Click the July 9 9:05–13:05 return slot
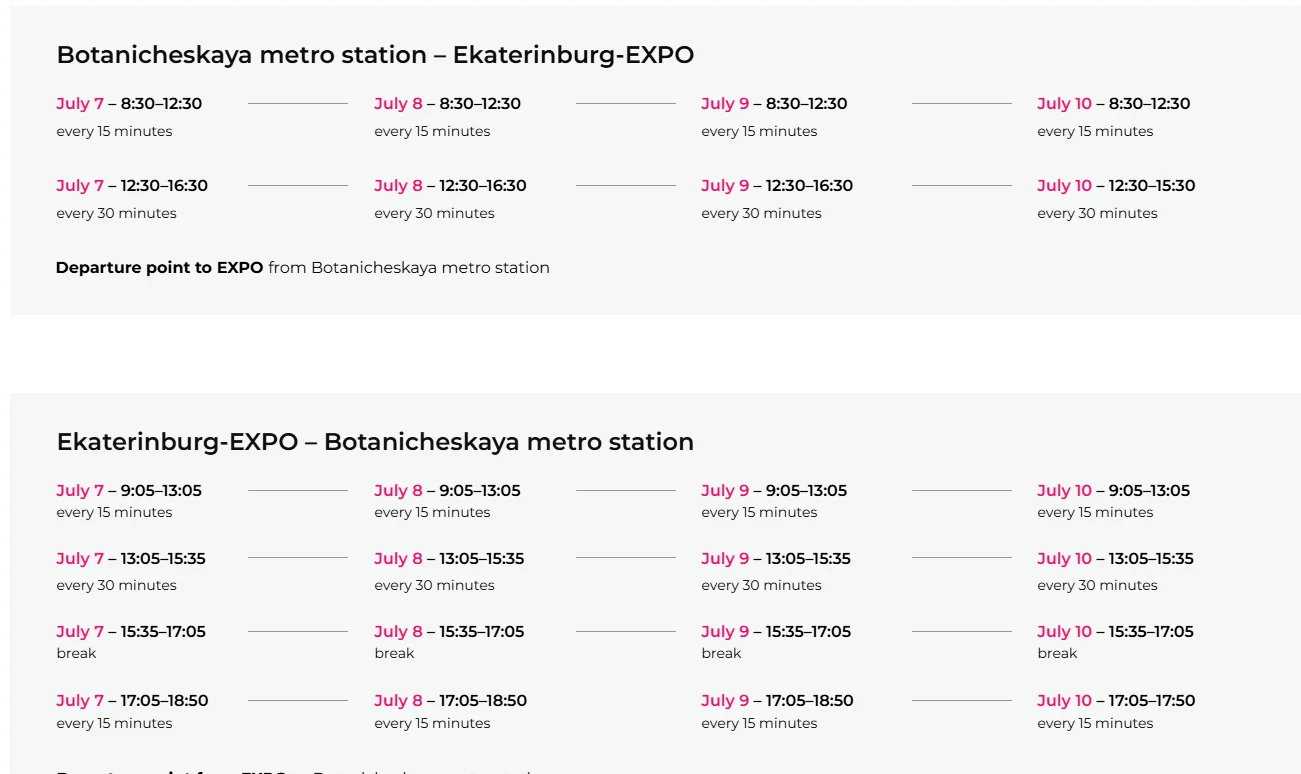The image size is (1301, 774). [774, 491]
